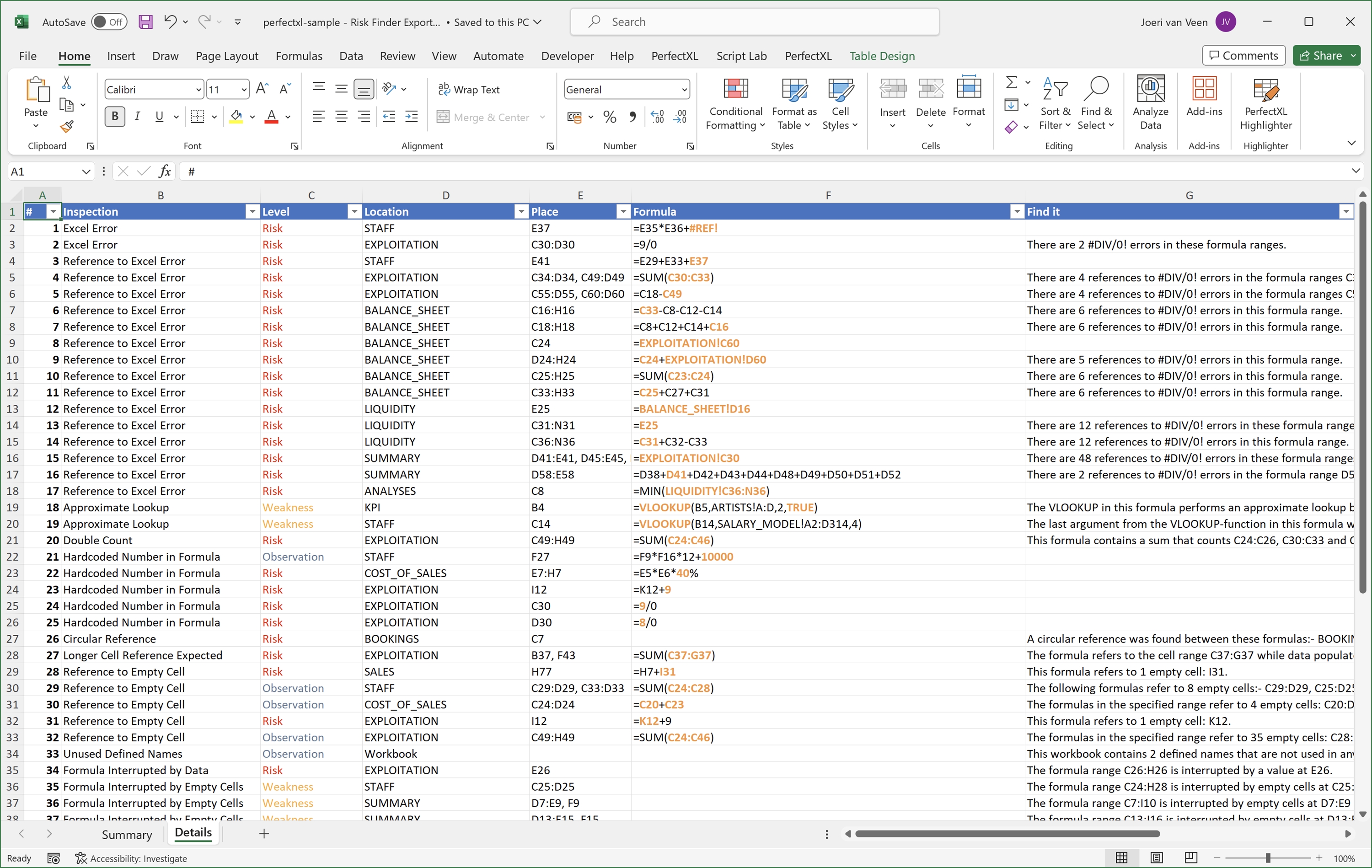Toggle Bold formatting

(x=115, y=117)
